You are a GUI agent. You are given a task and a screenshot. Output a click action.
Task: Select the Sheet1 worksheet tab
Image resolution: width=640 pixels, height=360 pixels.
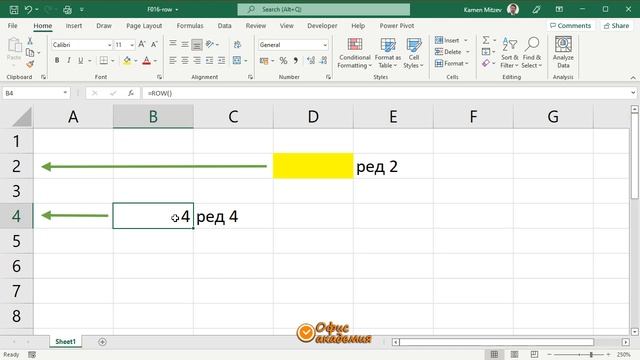coord(65,342)
